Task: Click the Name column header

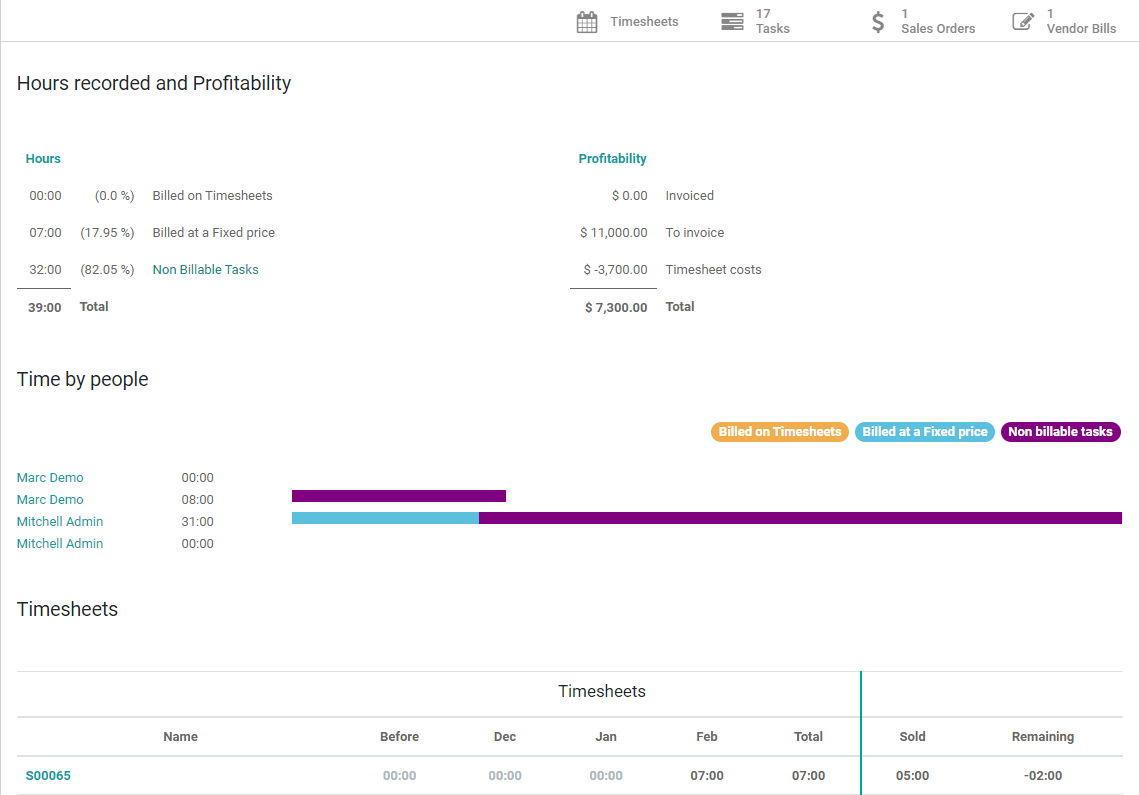Action: [180, 736]
